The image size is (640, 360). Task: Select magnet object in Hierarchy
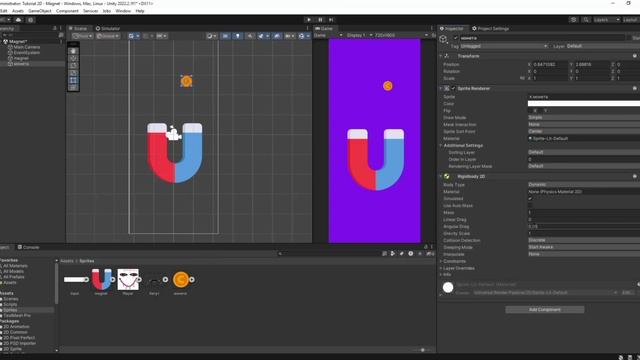21,58
